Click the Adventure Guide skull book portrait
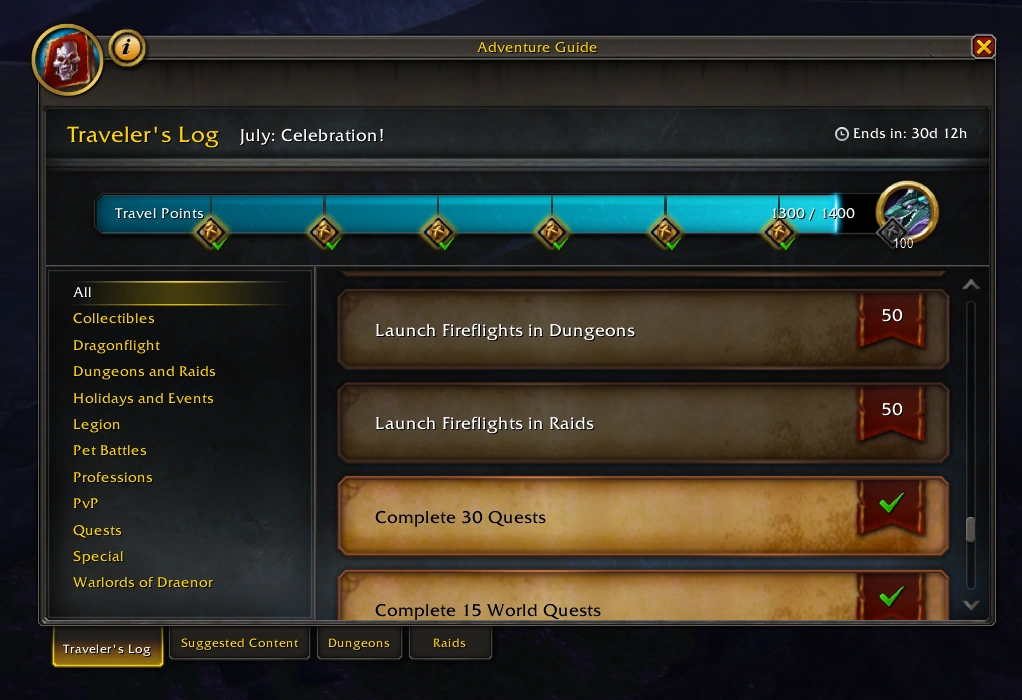Image resolution: width=1022 pixels, height=700 pixels. (67, 60)
